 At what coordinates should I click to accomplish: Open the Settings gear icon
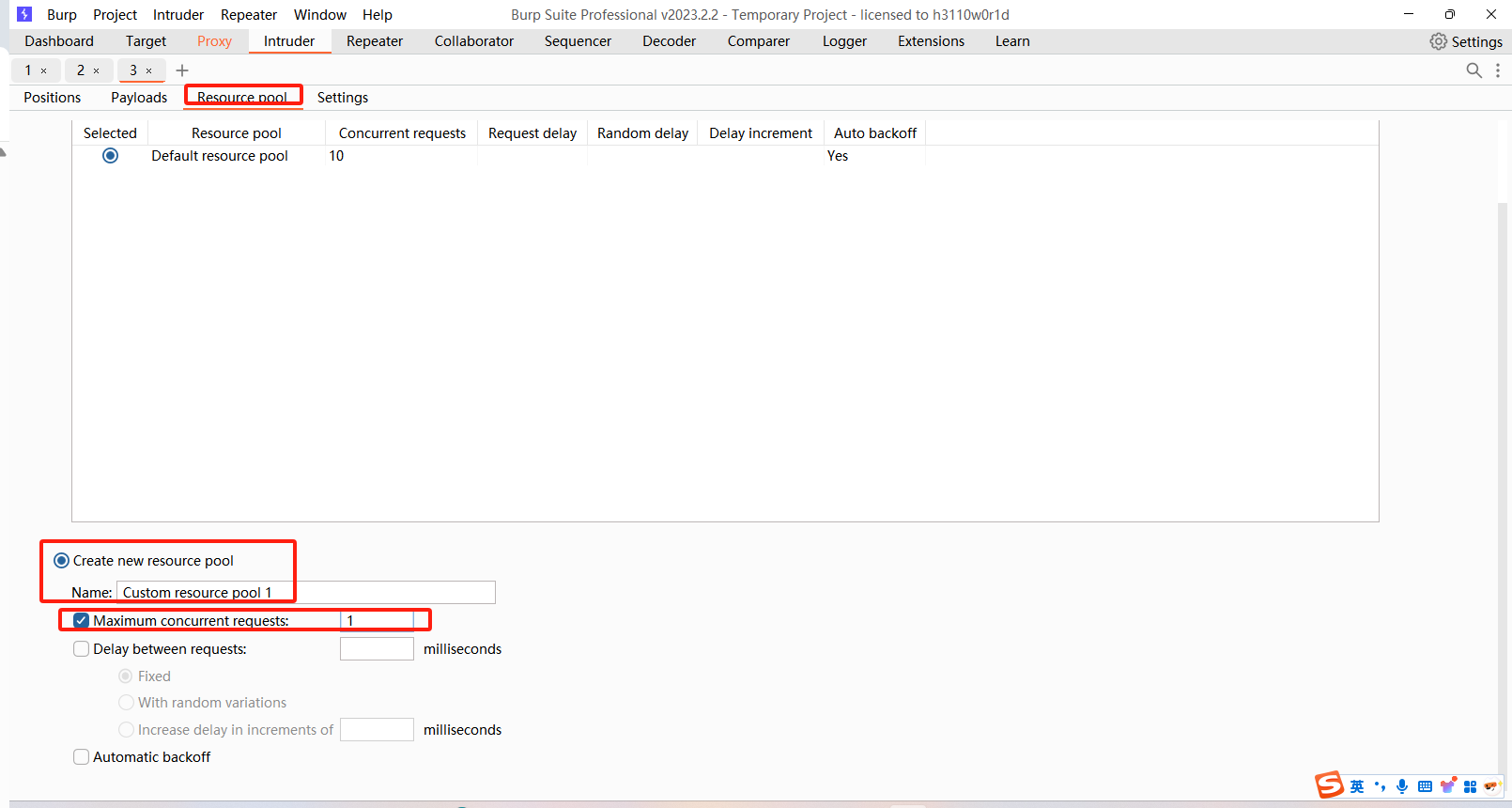tap(1438, 41)
